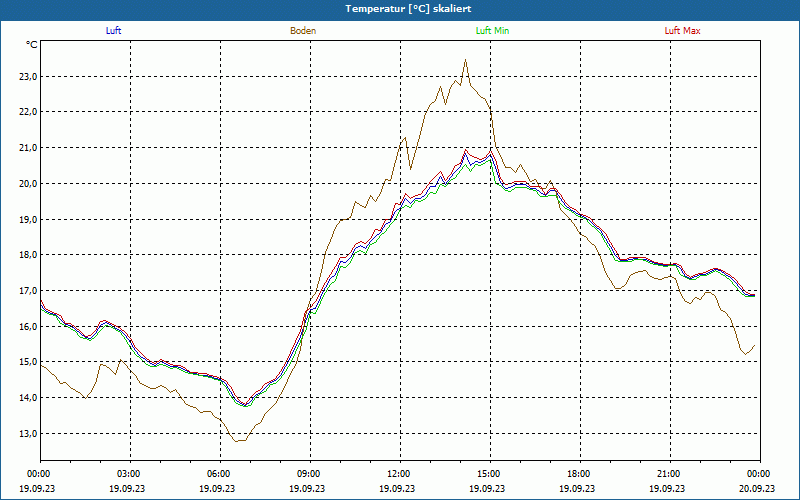Click the Luft legend label
The width and height of the screenshot is (800, 500).
coord(113,31)
